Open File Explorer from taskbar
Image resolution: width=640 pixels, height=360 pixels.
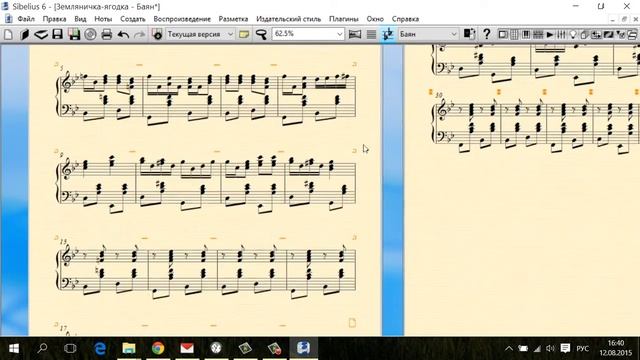point(129,348)
